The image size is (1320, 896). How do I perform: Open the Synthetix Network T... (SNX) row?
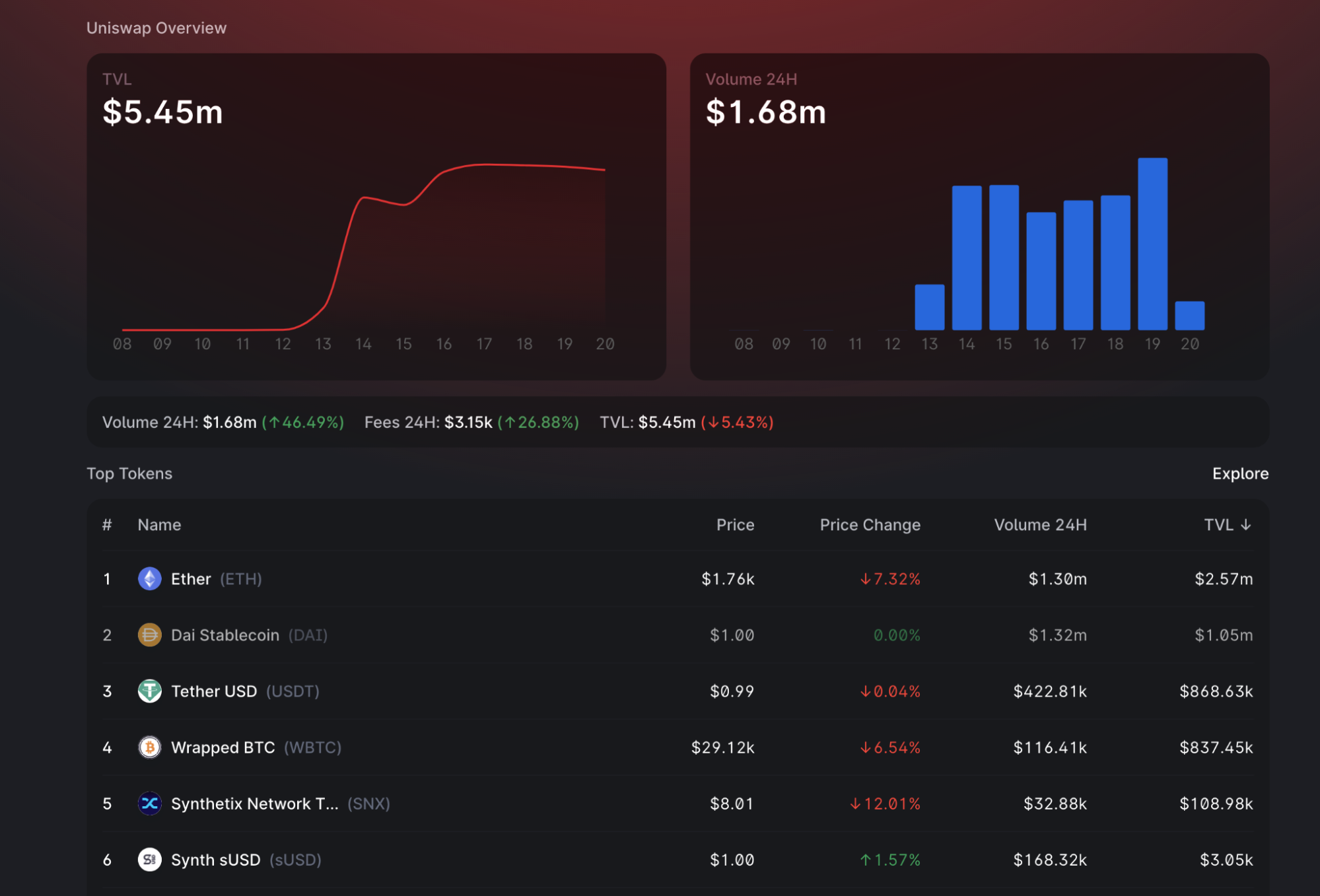pyautogui.click(x=677, y=804)
